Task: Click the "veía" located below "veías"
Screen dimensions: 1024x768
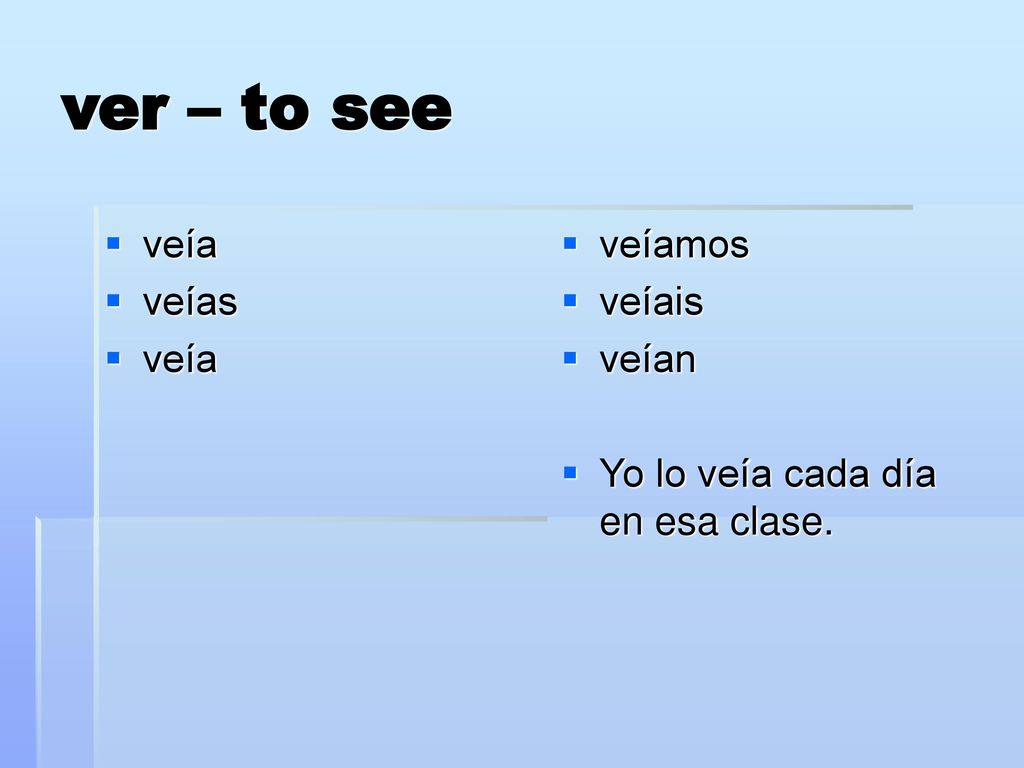Action: (x=180, y=360)
